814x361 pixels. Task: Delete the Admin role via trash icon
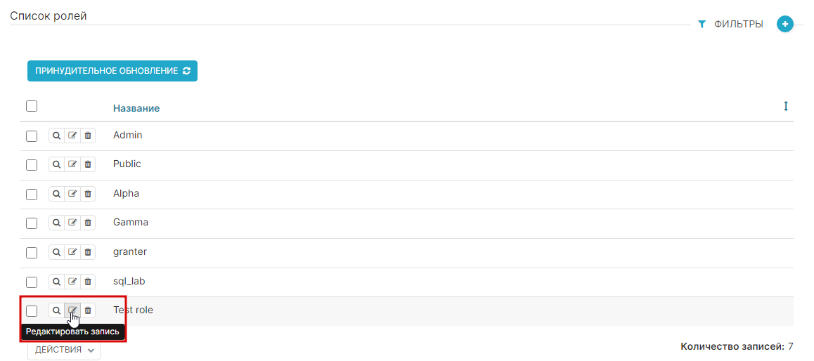pyautogui.click(x=88, y=136)
